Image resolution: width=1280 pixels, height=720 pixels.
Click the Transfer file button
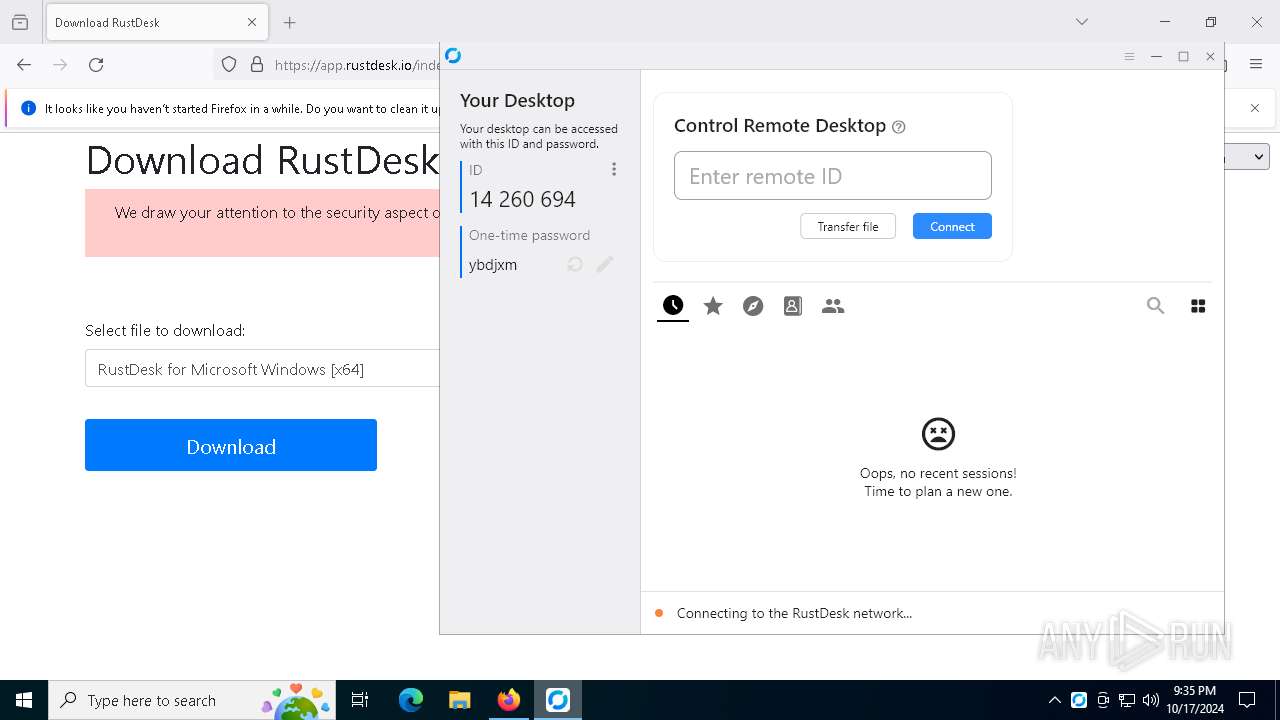[848, 226]
